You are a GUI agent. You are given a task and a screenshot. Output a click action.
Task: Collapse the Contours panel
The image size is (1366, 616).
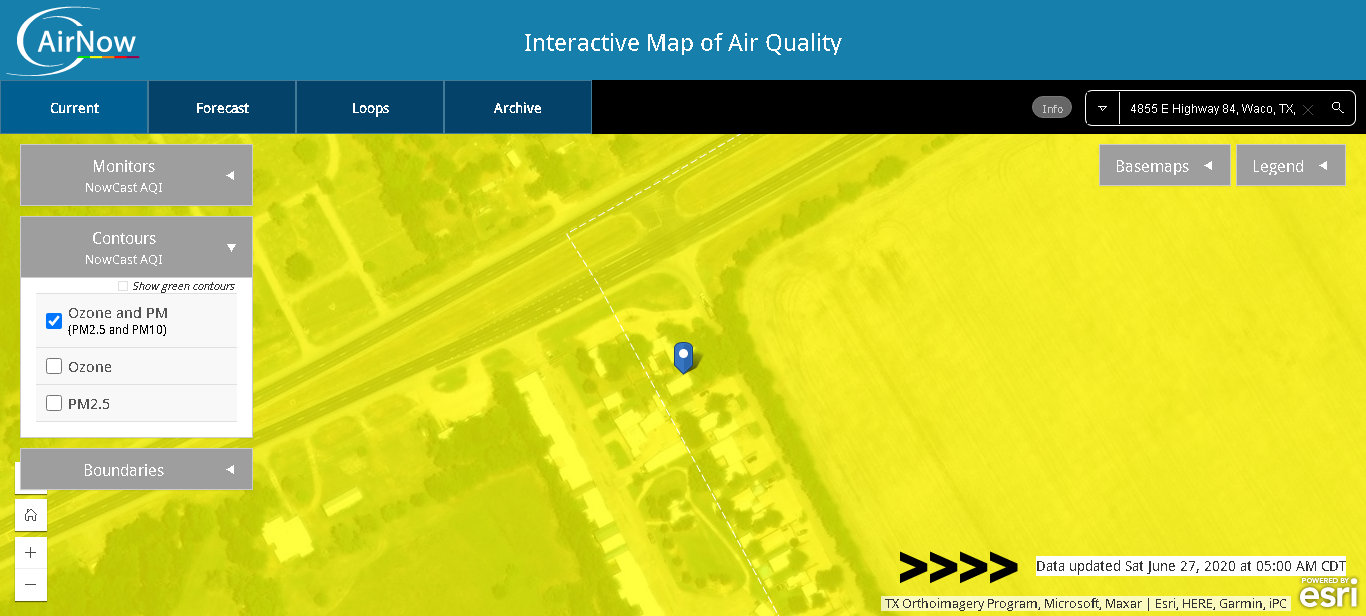coord(136,247)
